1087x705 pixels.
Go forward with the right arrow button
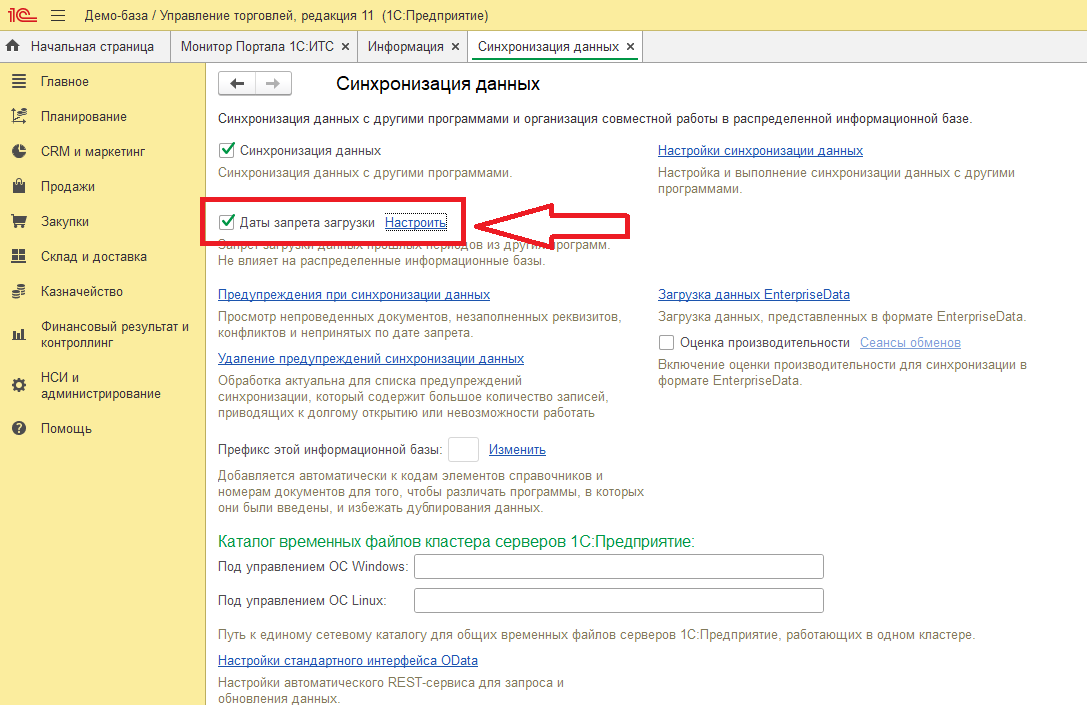[273, 83]
